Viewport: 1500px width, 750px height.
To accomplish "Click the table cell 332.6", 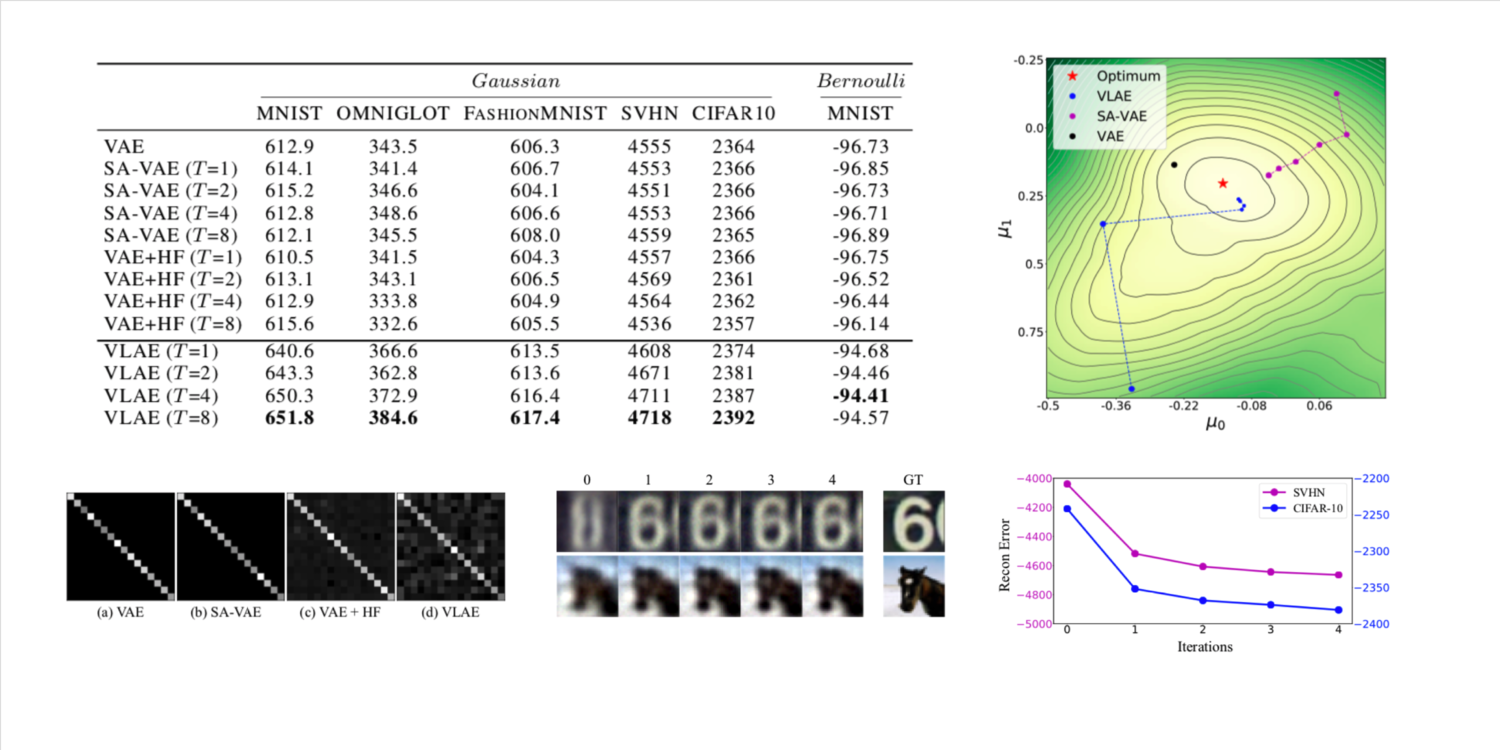I will (392, 322).
